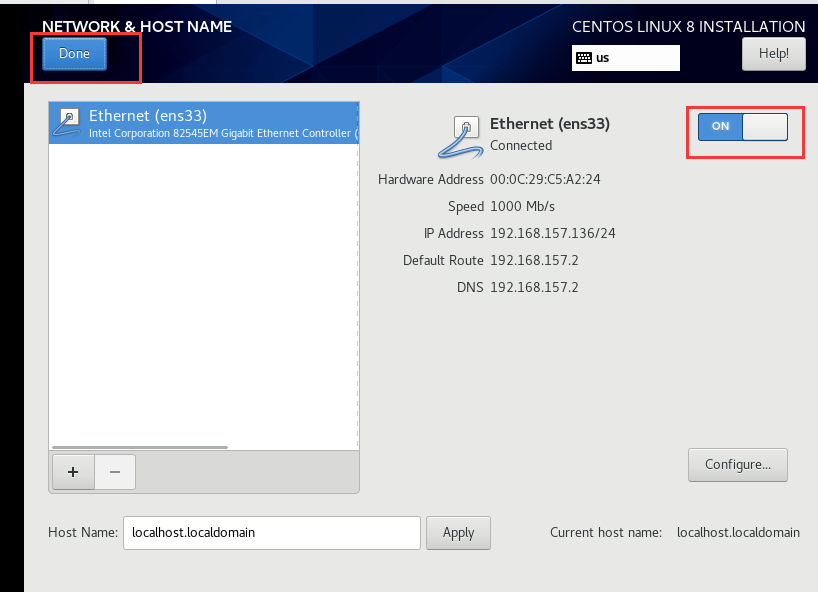Screen dimensions: 818x592
Task: Toggle the Ethernet ens33 ON switch
Action: [x=743, y=127]
